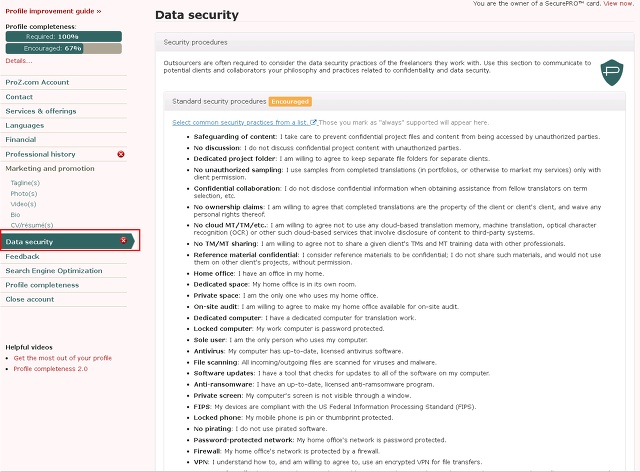
Task: Select the CV/résumé(s) sub-item
Action: [x=32, y=225]
